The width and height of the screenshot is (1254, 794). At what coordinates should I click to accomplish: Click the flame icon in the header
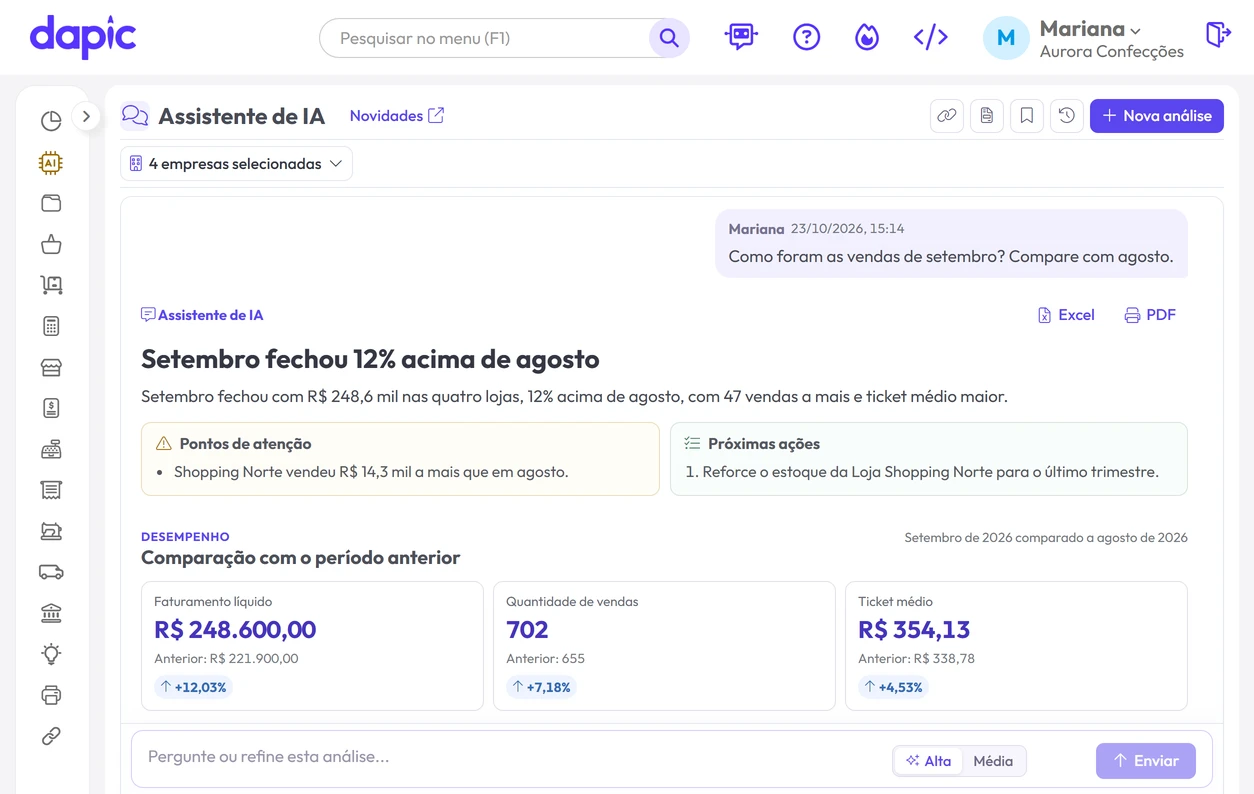tap(867, 37)
